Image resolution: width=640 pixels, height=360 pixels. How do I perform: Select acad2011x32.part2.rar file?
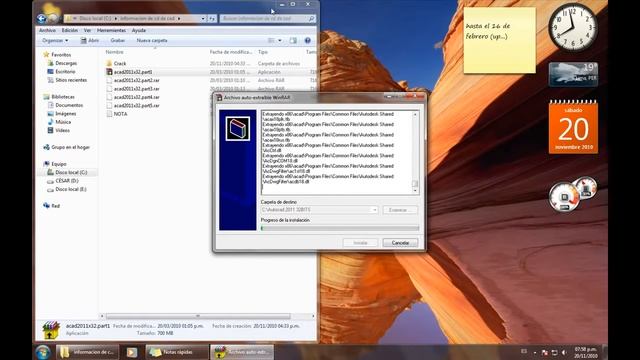point(136,80)
